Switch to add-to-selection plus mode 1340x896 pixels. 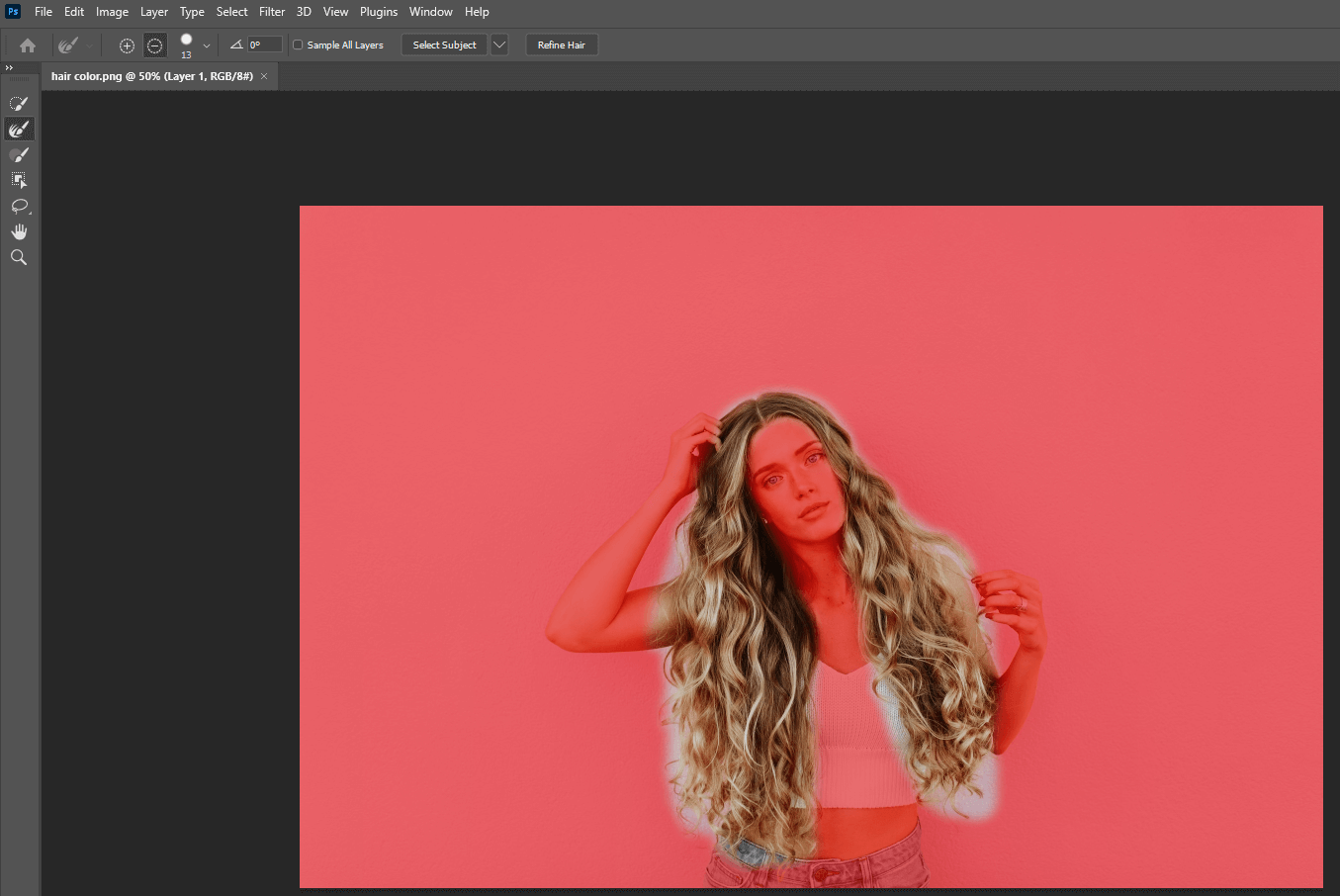point(127,45)
